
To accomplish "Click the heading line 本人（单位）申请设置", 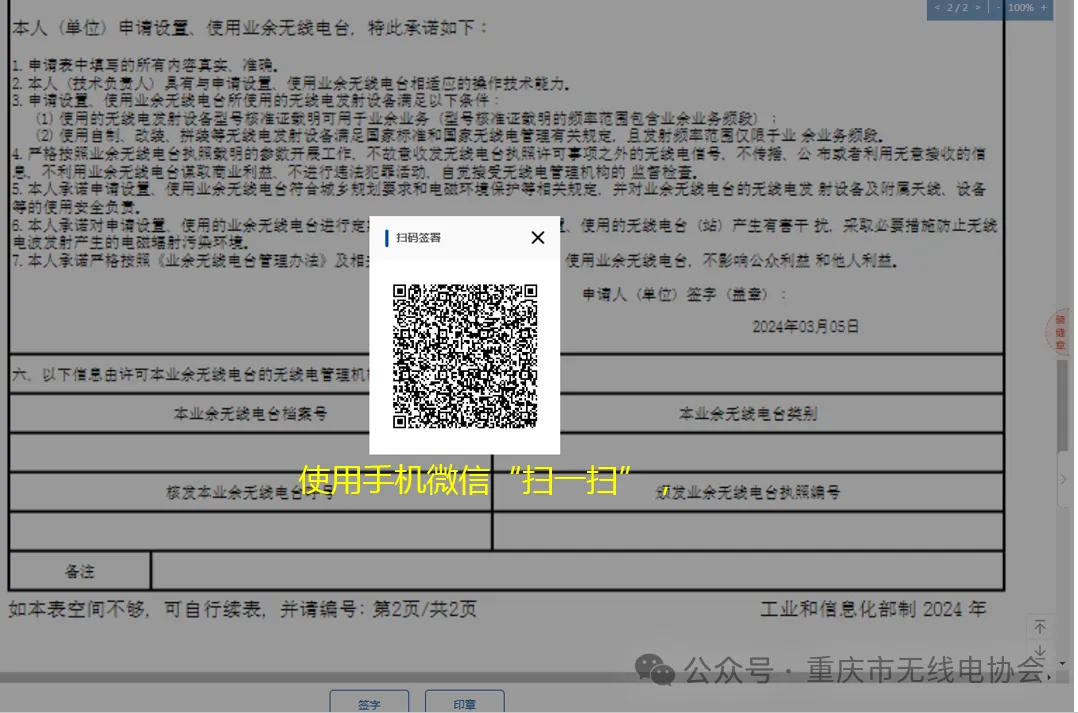I will 250,28.
